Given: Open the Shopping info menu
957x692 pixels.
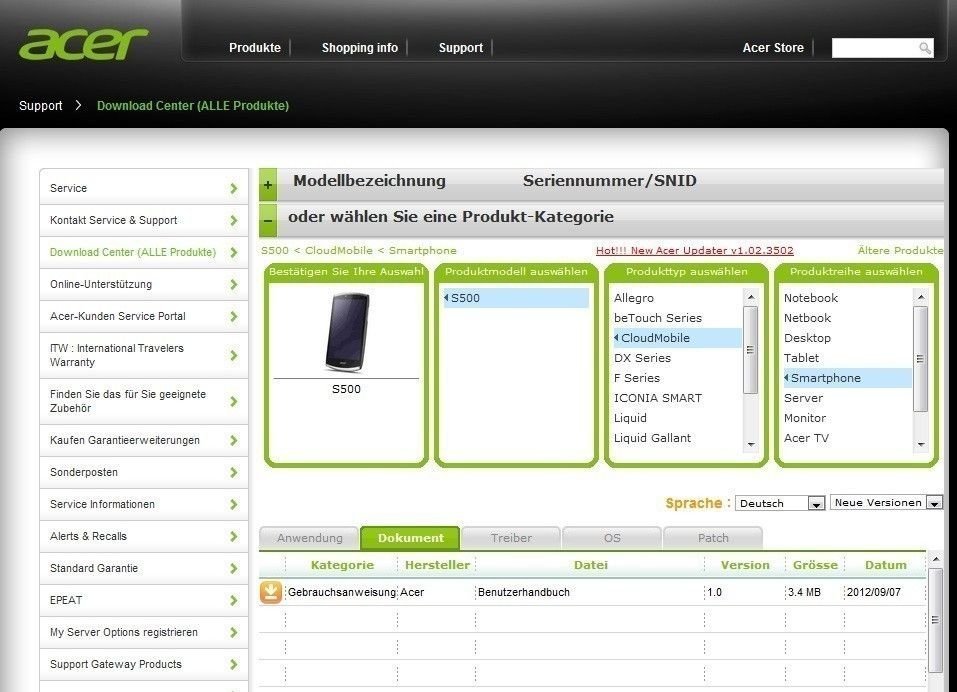Looking at the screenshot, I should (359, 48).
